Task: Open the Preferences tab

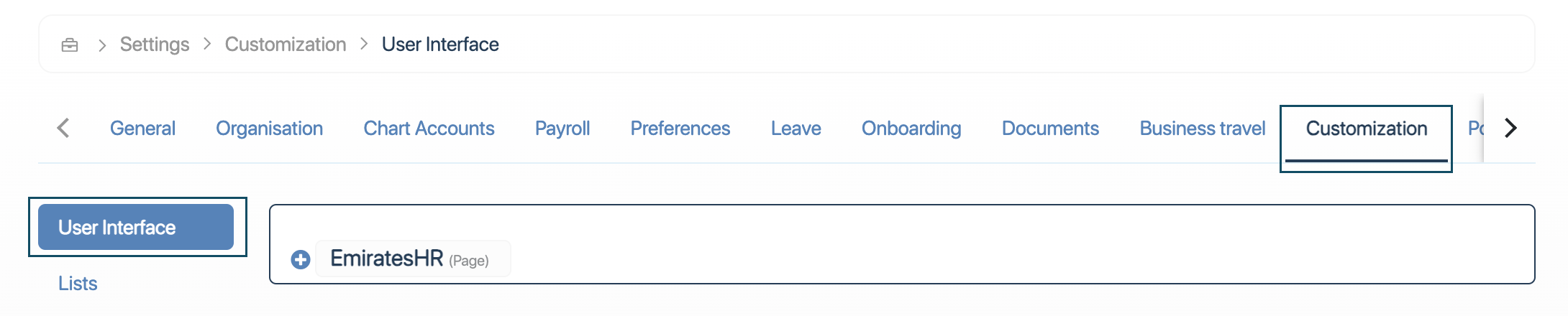Action: (680, 129)
